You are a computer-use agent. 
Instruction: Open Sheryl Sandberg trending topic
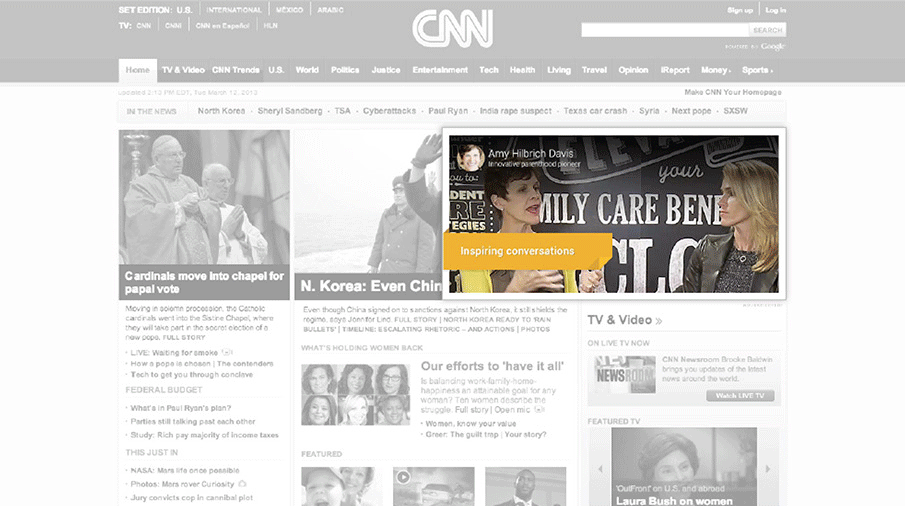coord(290,111)
